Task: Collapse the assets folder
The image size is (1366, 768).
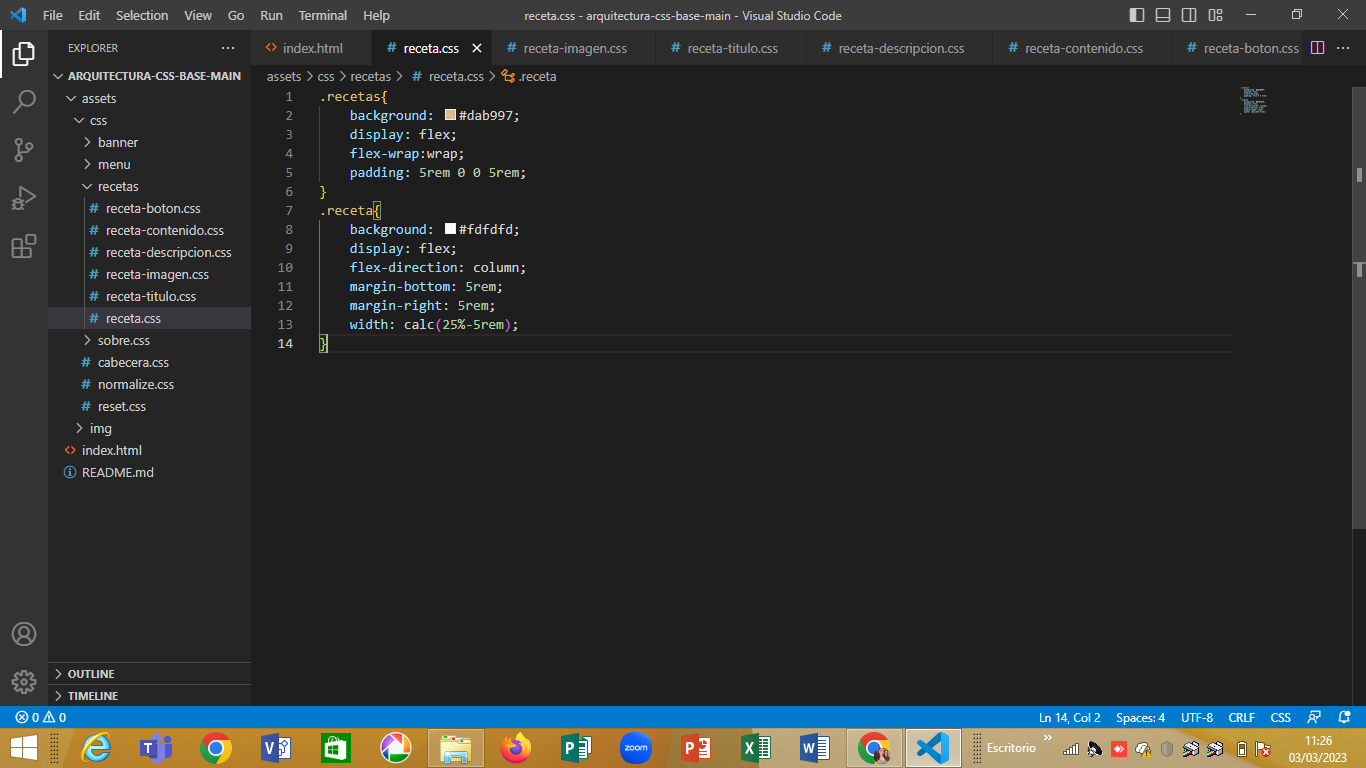Action: (x=150, y=98)
